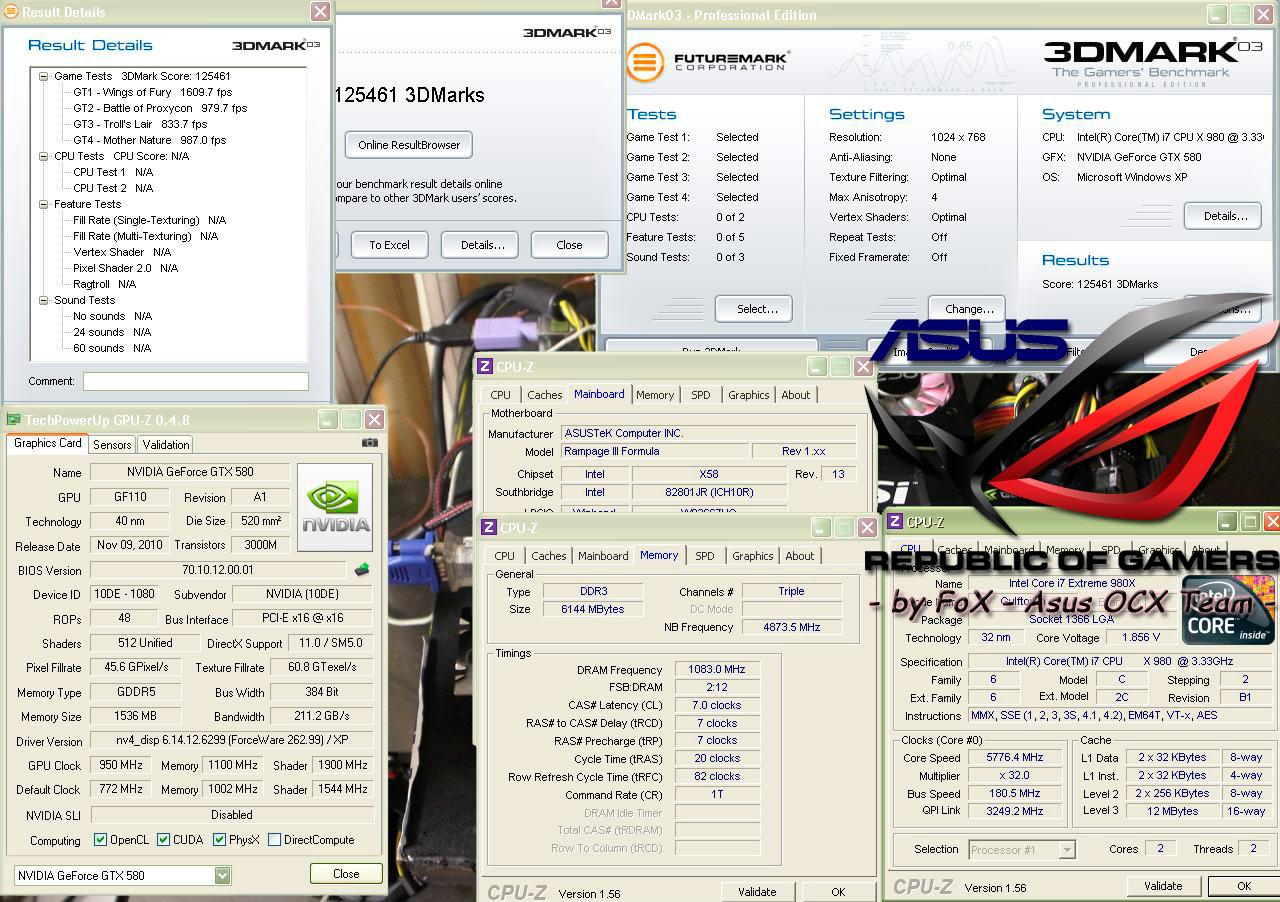Viewport: 1280px width, 902px height.
Task: Open Mainboard tab in CPU-Z Memory window
Action: [x=603, y=556]
